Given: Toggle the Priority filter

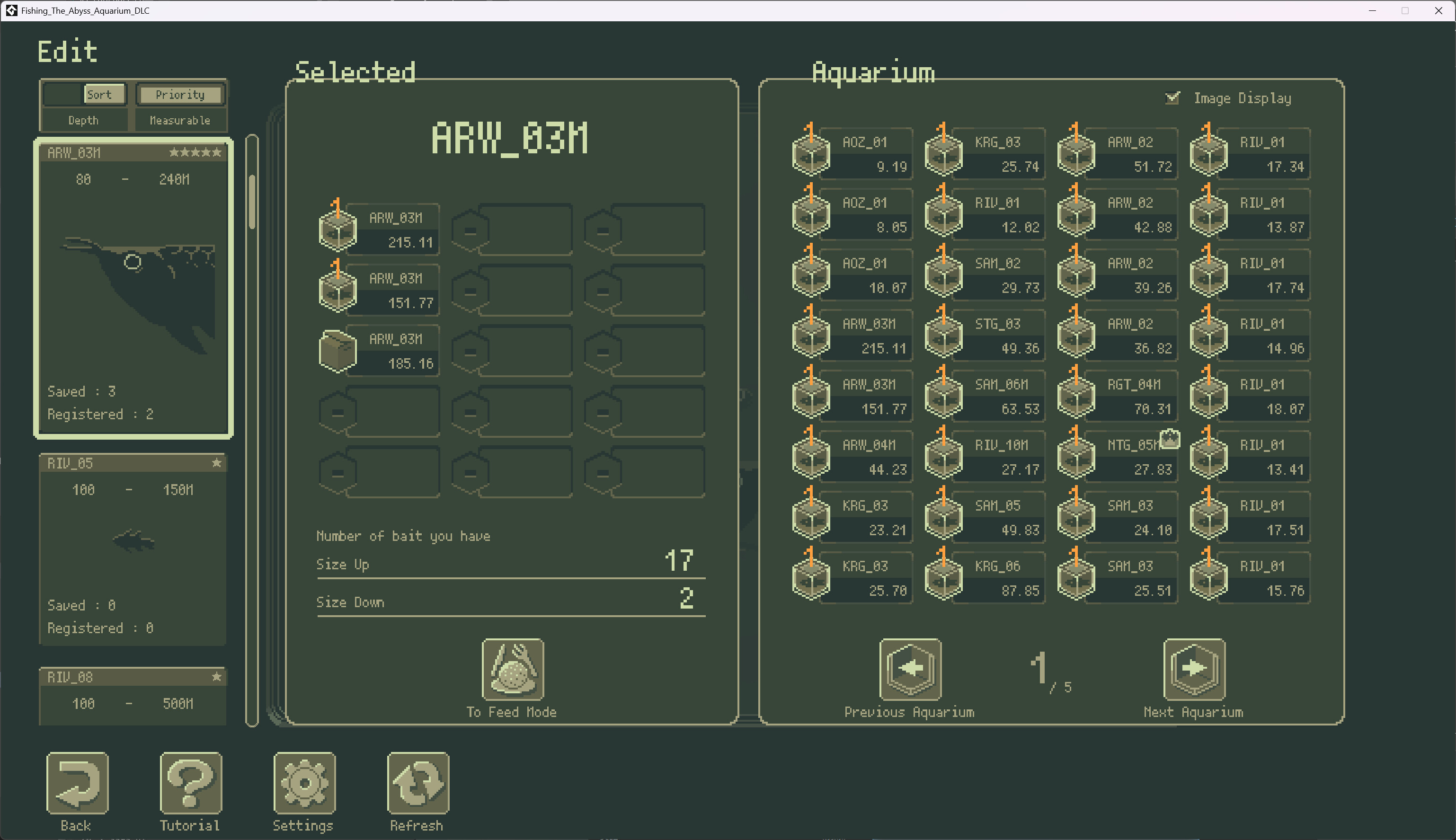Looking at the screenshot, I should click(180, 94).
